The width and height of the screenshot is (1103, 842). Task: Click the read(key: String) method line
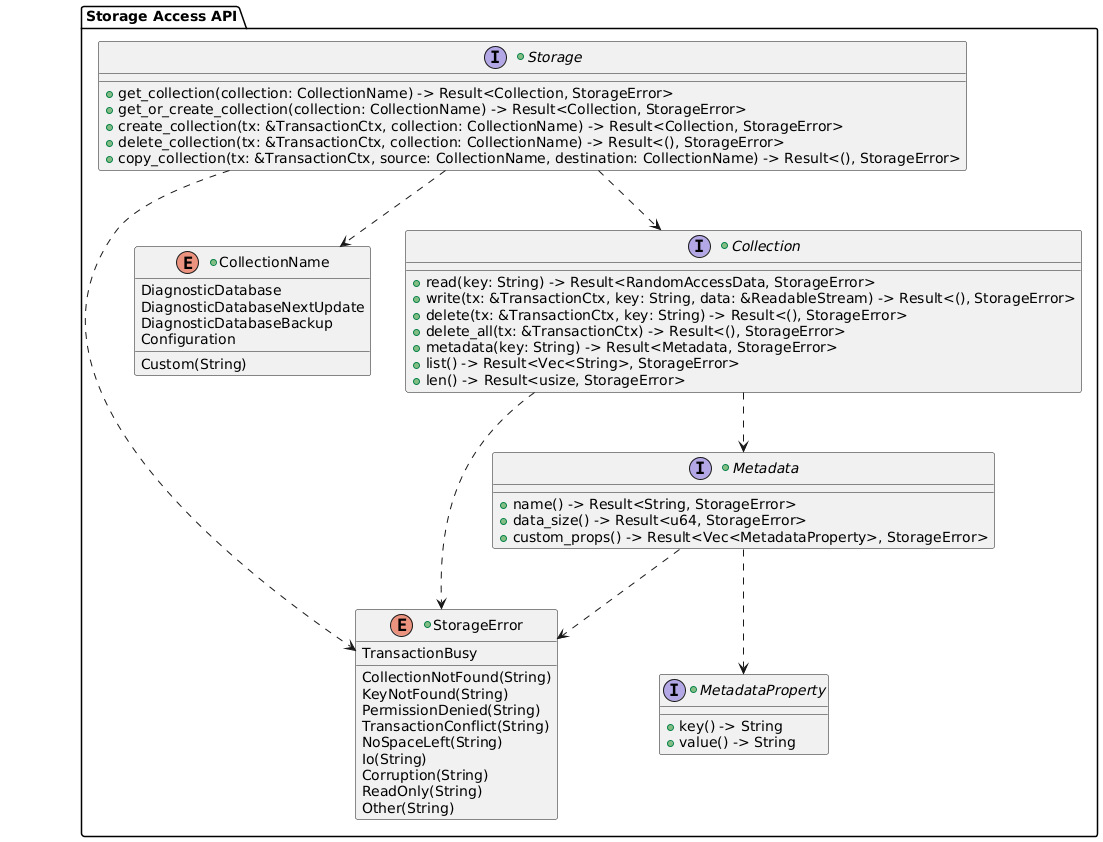point(650,282)
